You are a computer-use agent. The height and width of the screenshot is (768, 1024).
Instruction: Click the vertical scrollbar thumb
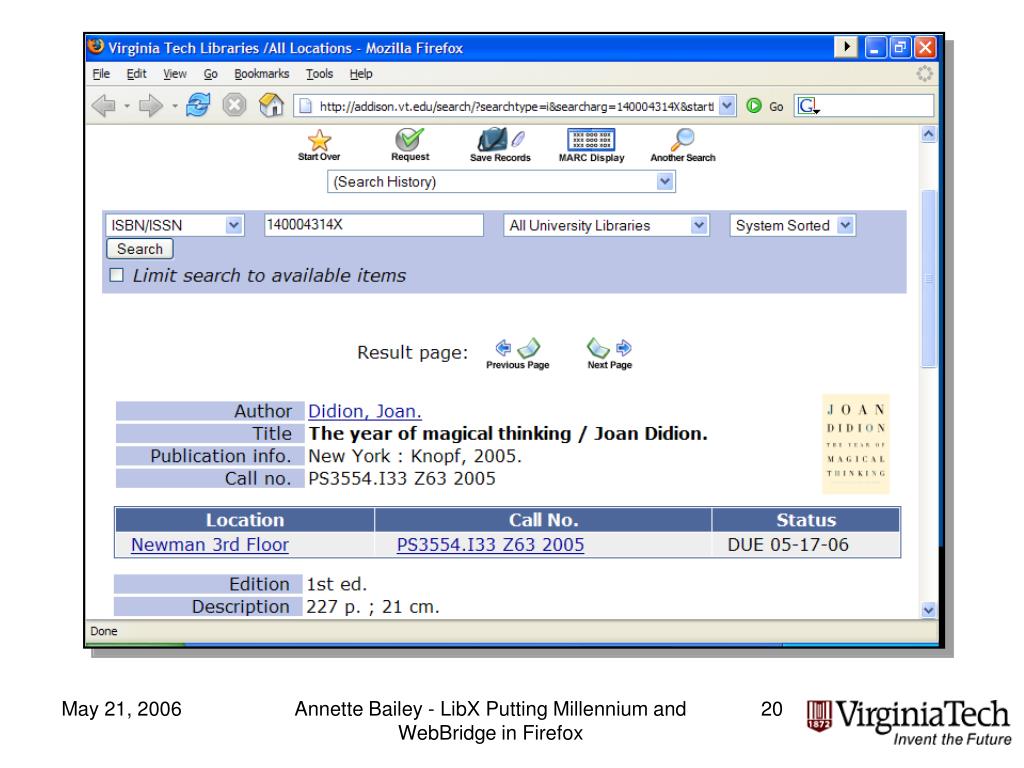928,280
